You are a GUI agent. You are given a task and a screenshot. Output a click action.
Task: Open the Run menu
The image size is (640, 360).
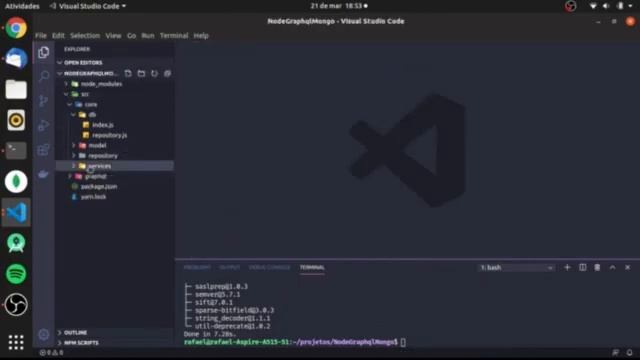(148, 36)
